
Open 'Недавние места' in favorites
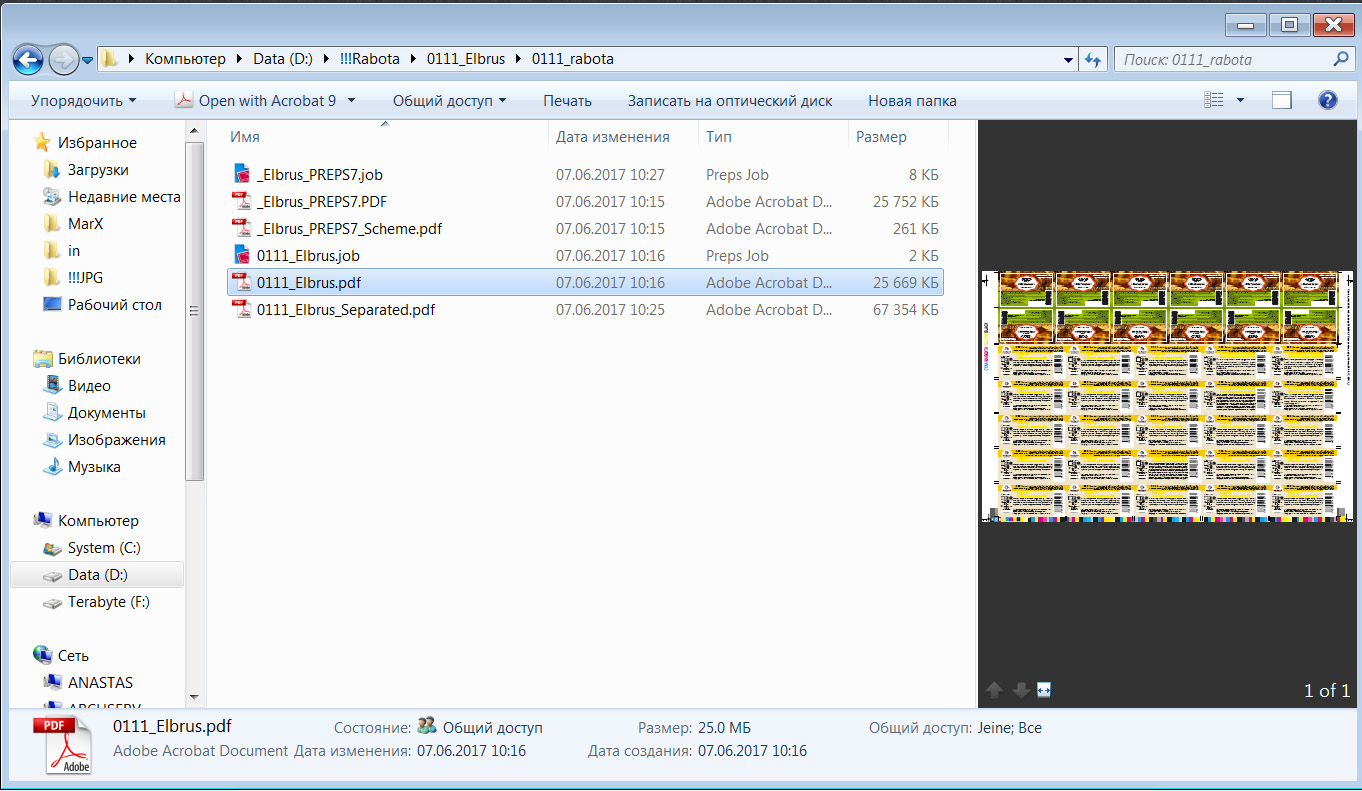click(x=124, y=197)
